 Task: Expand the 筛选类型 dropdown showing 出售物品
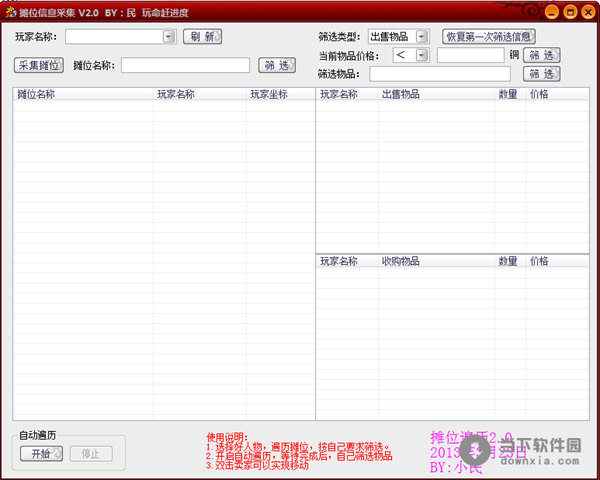coord(422,36)
